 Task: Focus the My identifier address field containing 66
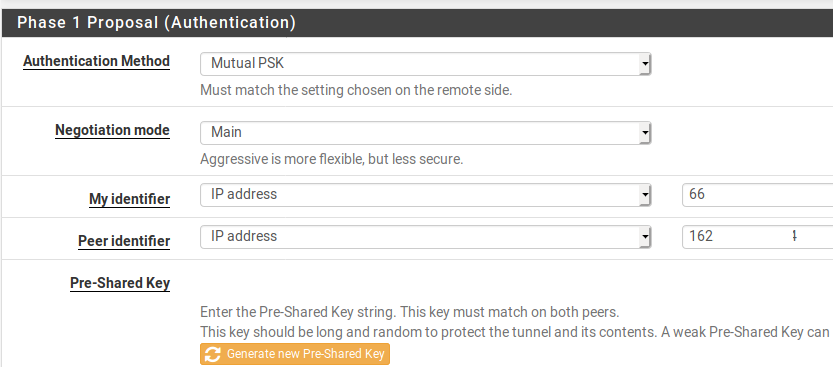click(758, 195)
